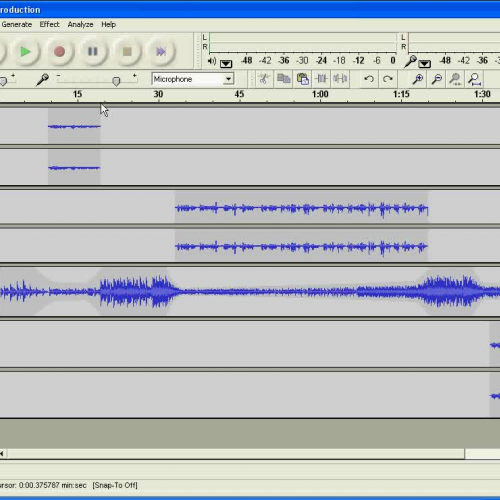
Task: Click the output level meter bars
Action: (303, 42)
